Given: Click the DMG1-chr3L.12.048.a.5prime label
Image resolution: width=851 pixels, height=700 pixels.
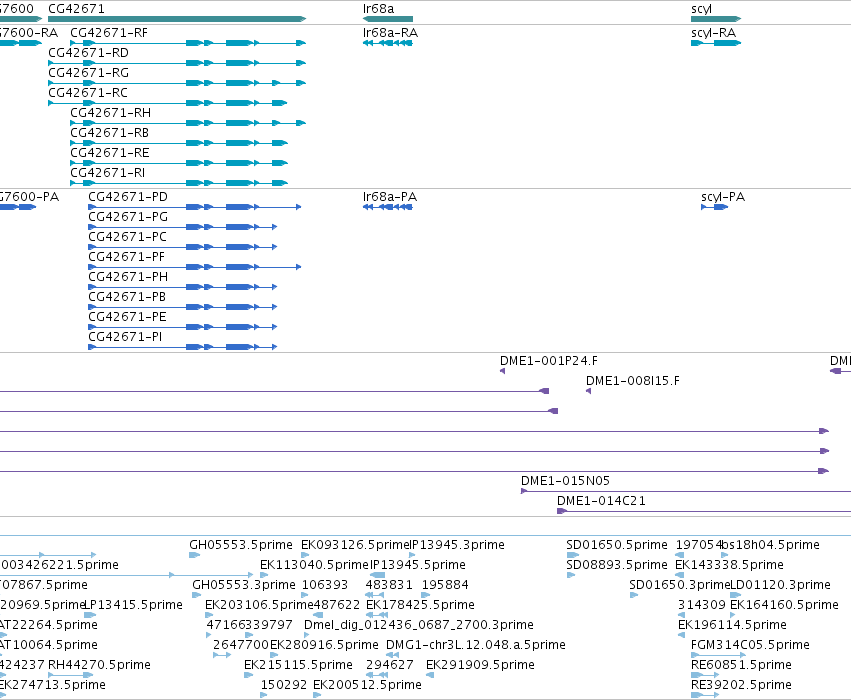Looking at the screenshot, I should [475, 645].
